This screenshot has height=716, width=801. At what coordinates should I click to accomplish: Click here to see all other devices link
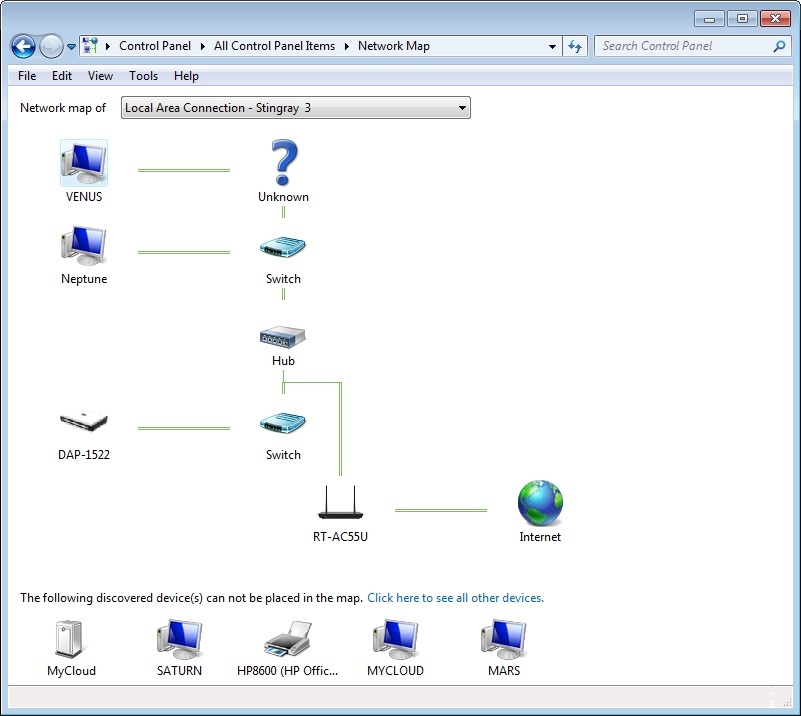[456, 598]
